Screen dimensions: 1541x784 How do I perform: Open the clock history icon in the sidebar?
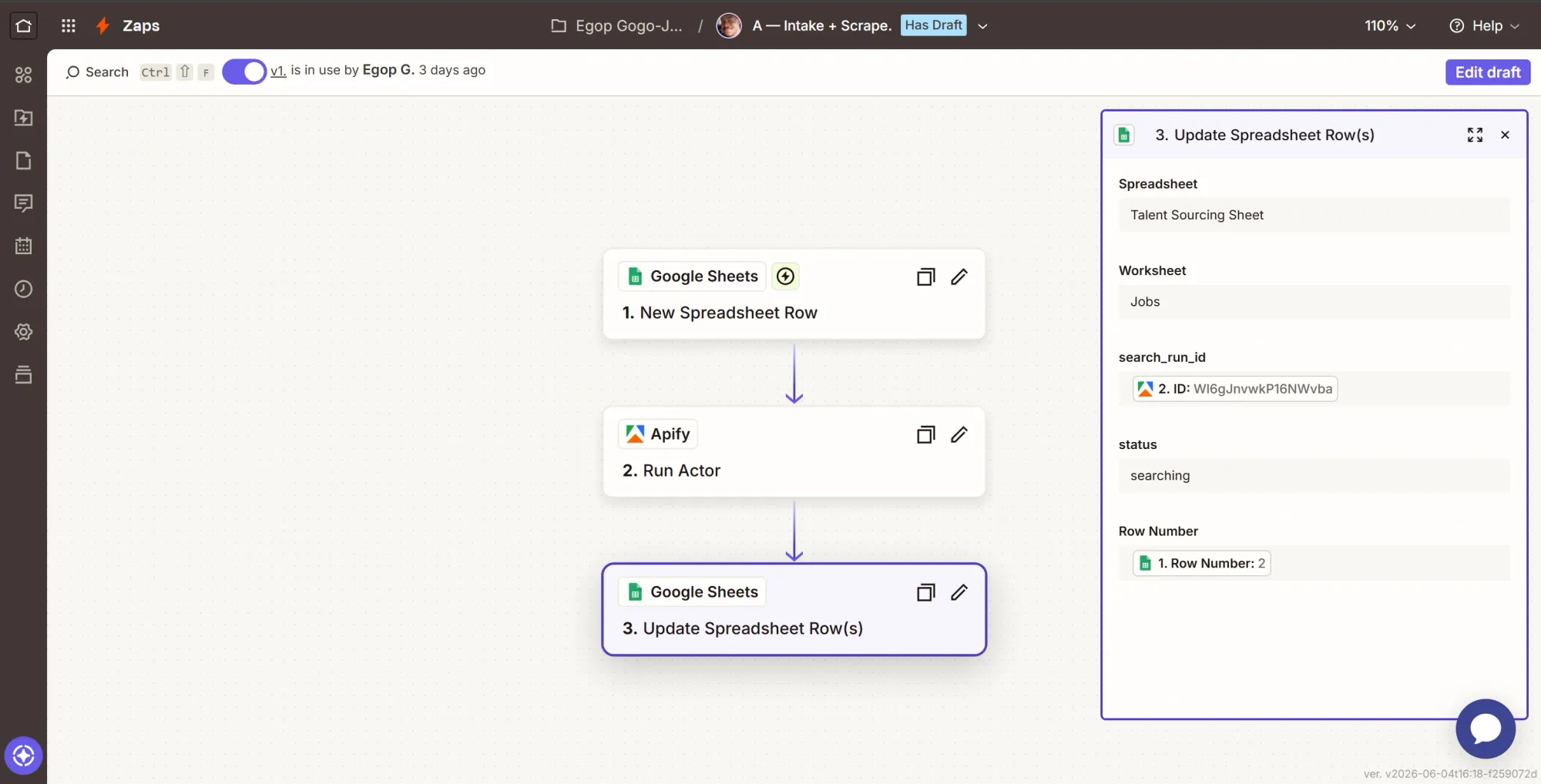(x=24, y=289)
